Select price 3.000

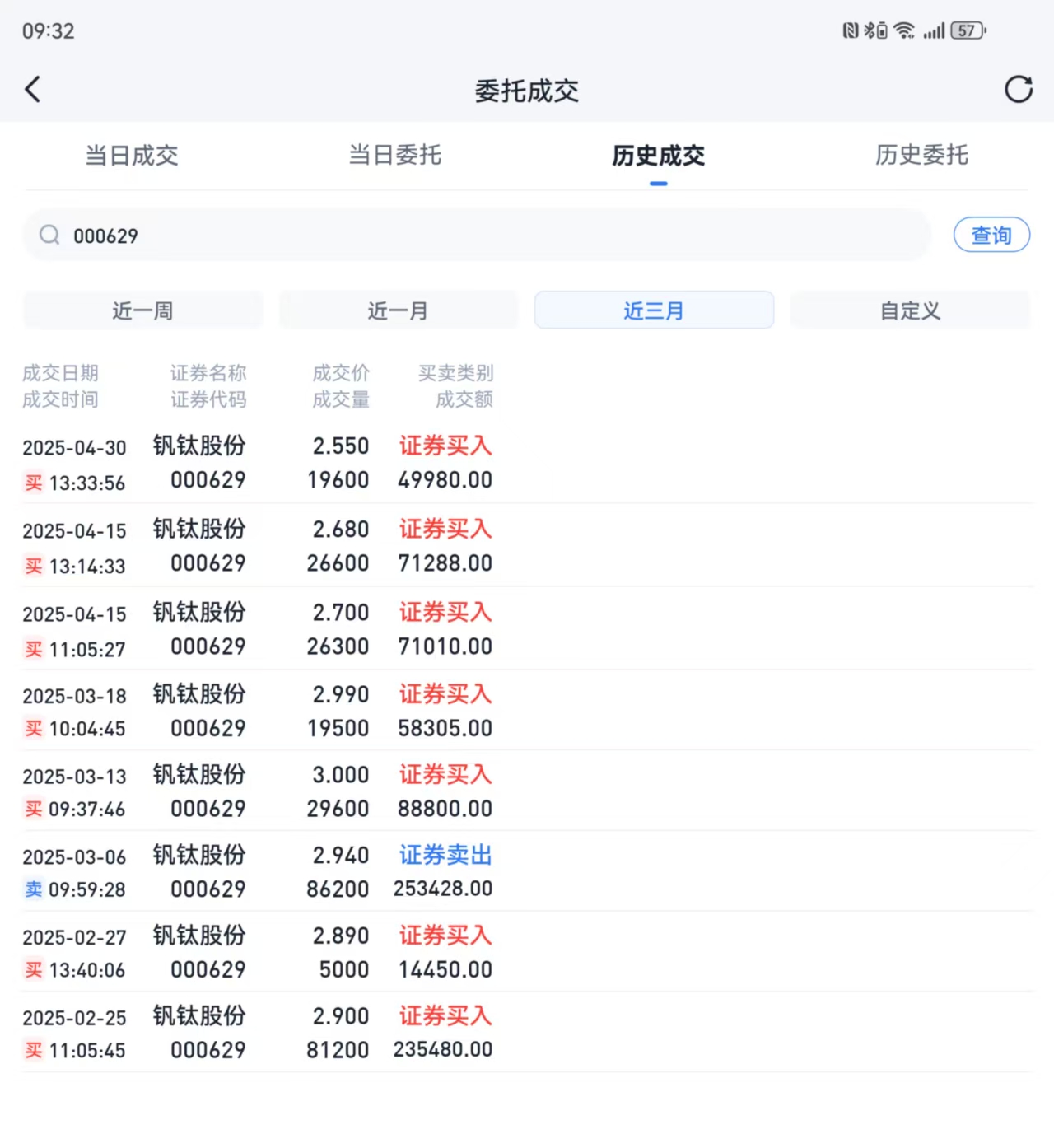[341, 775]
